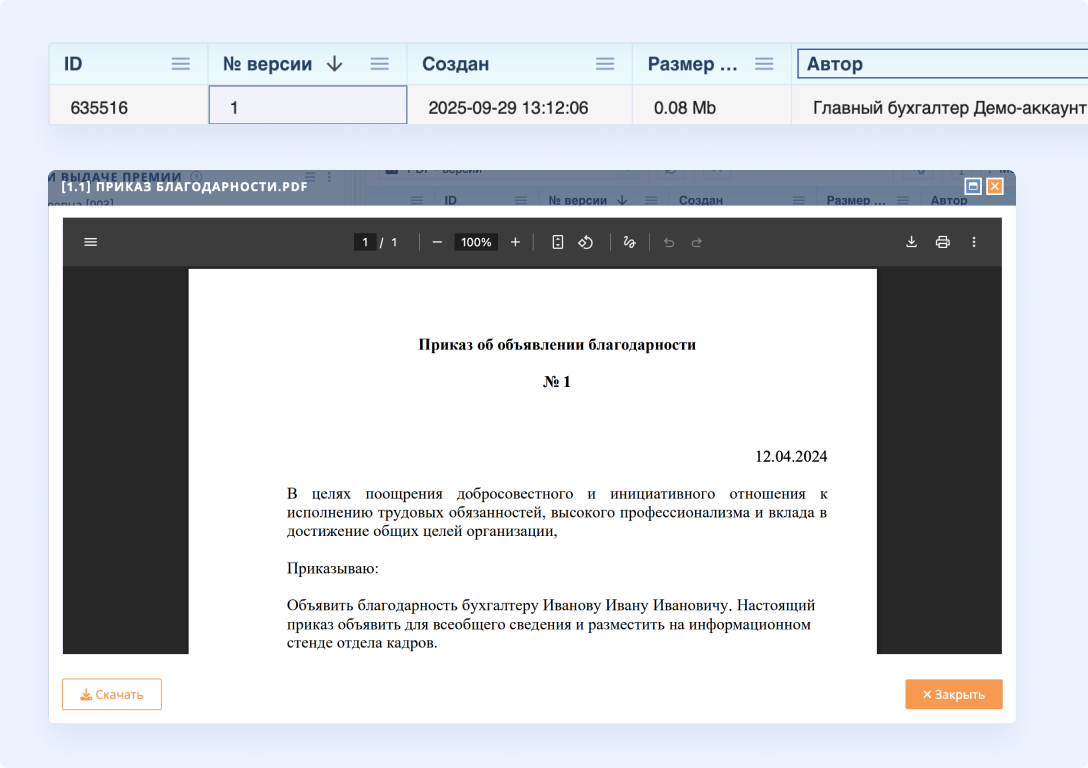
Task: Zoom in on the document
Action: 515,241
